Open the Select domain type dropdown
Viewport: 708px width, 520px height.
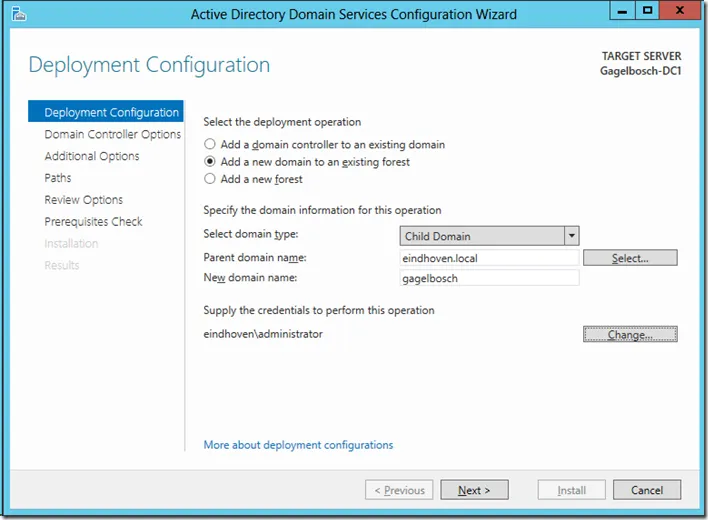point(489,236)
